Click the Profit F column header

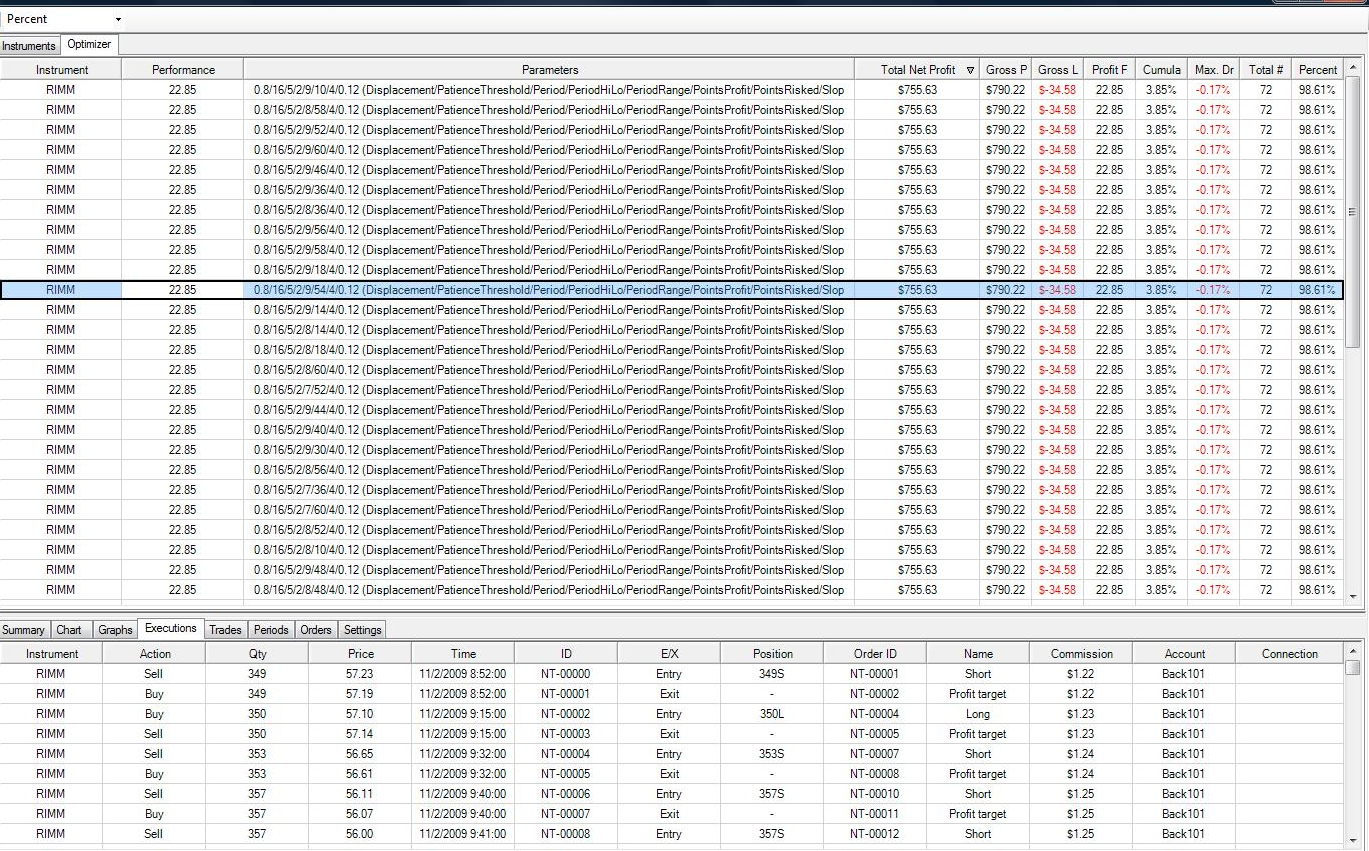click(1110, 70)
